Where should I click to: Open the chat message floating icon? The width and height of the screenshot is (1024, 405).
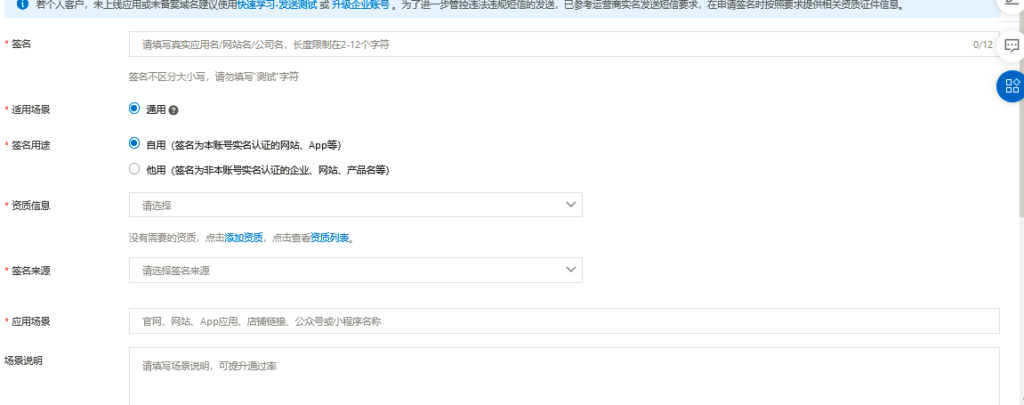[1011, 46]
